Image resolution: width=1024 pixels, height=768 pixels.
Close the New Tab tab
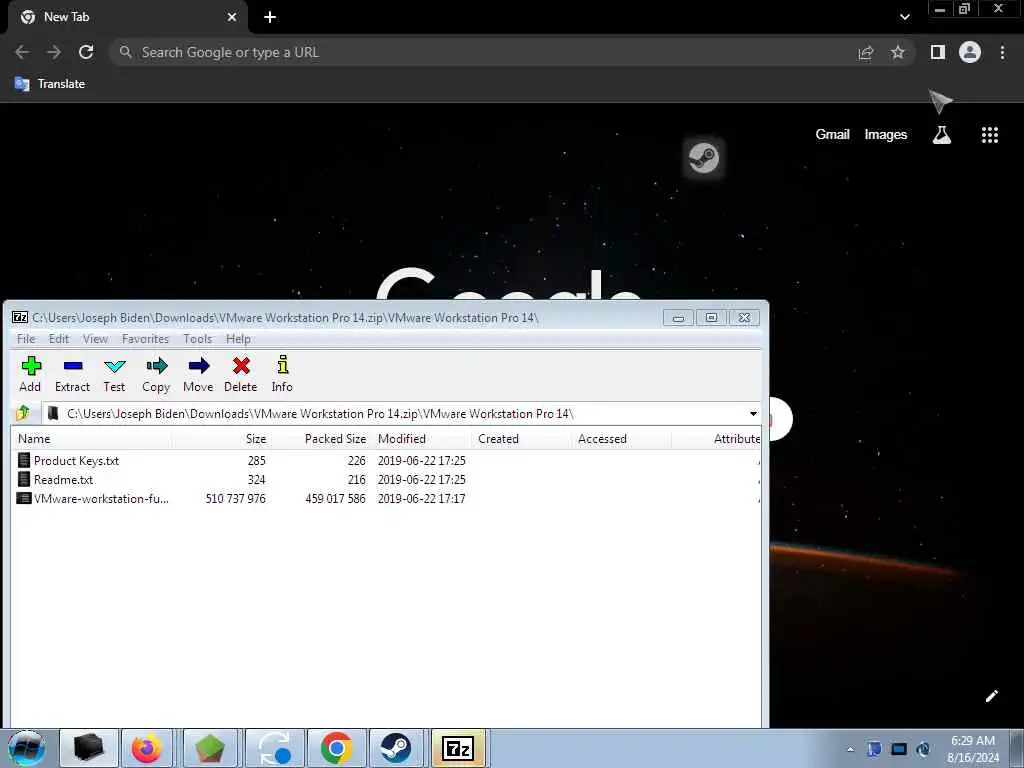pyautogui.click(x=232, y=17)
